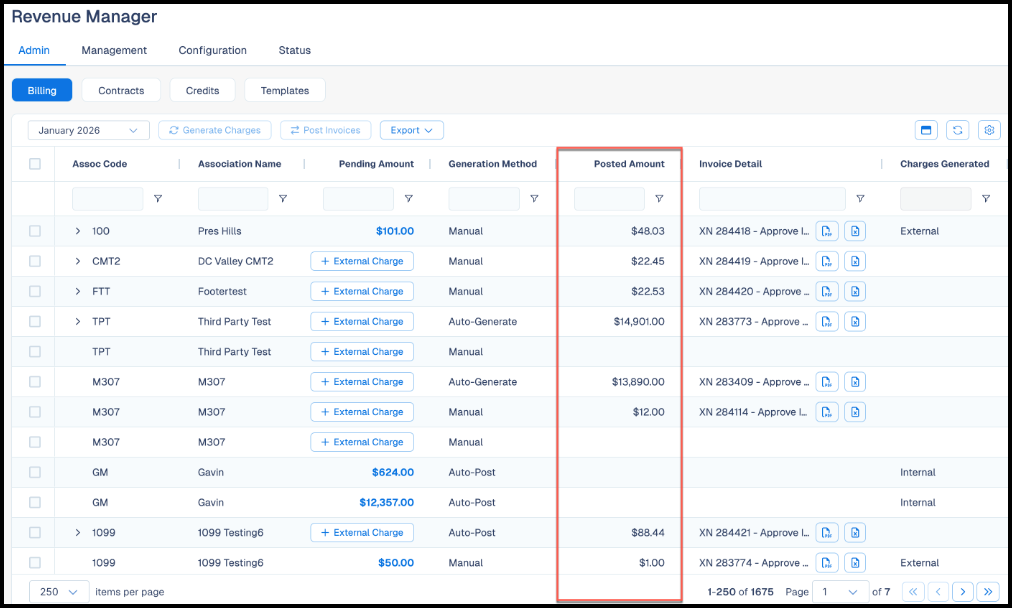Check the M307 Auto-Generate row

tap(35, 382)
